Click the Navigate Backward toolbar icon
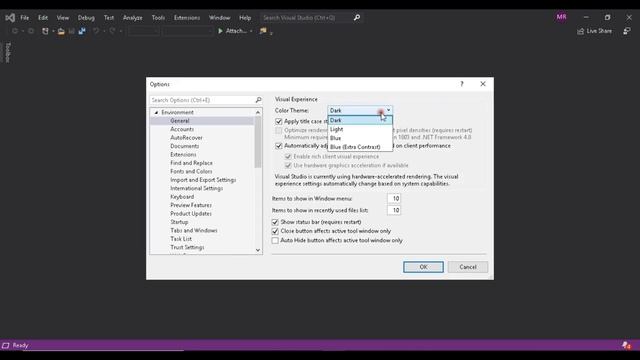Screen dimensions: 640x360 15,31
